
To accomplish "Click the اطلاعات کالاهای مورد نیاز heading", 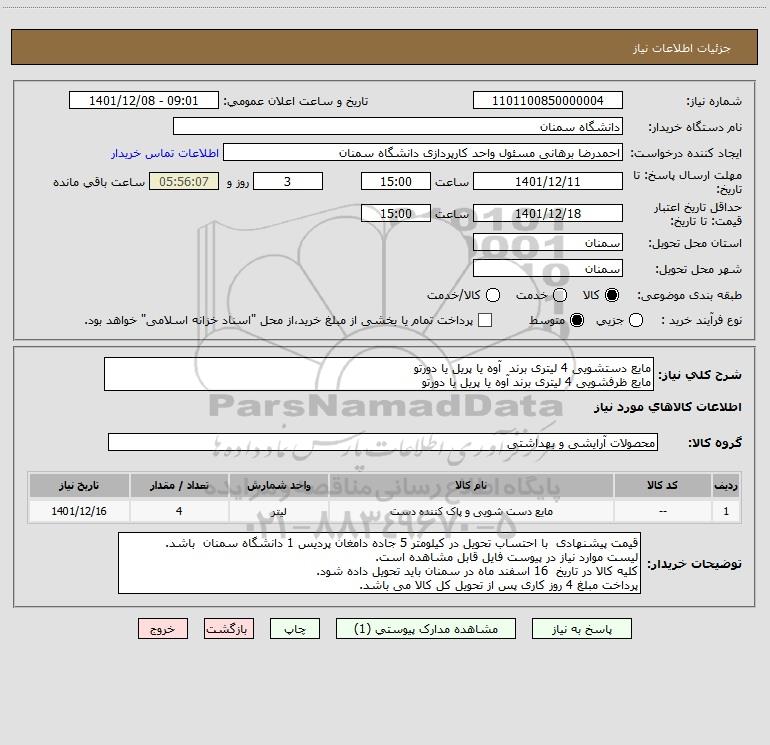I will click(x=668, y=407).
